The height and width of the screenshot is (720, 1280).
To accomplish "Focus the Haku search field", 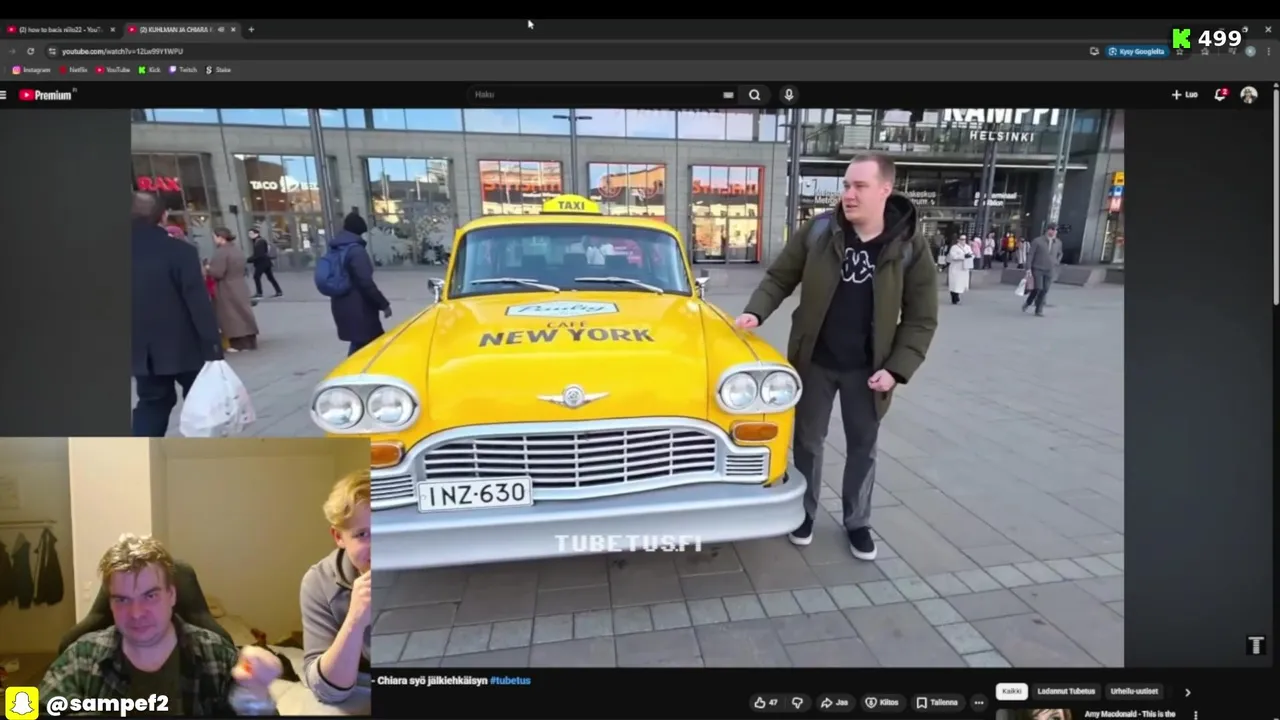I will tap(600, 95).
